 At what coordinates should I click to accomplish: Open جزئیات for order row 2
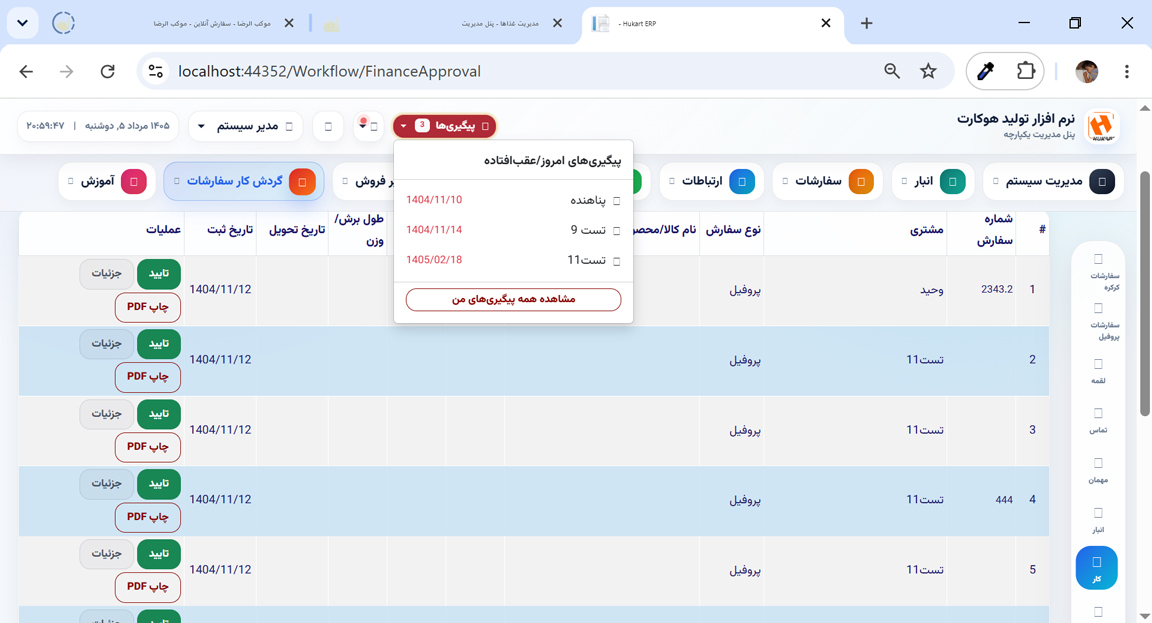click(x=107, y=344)
